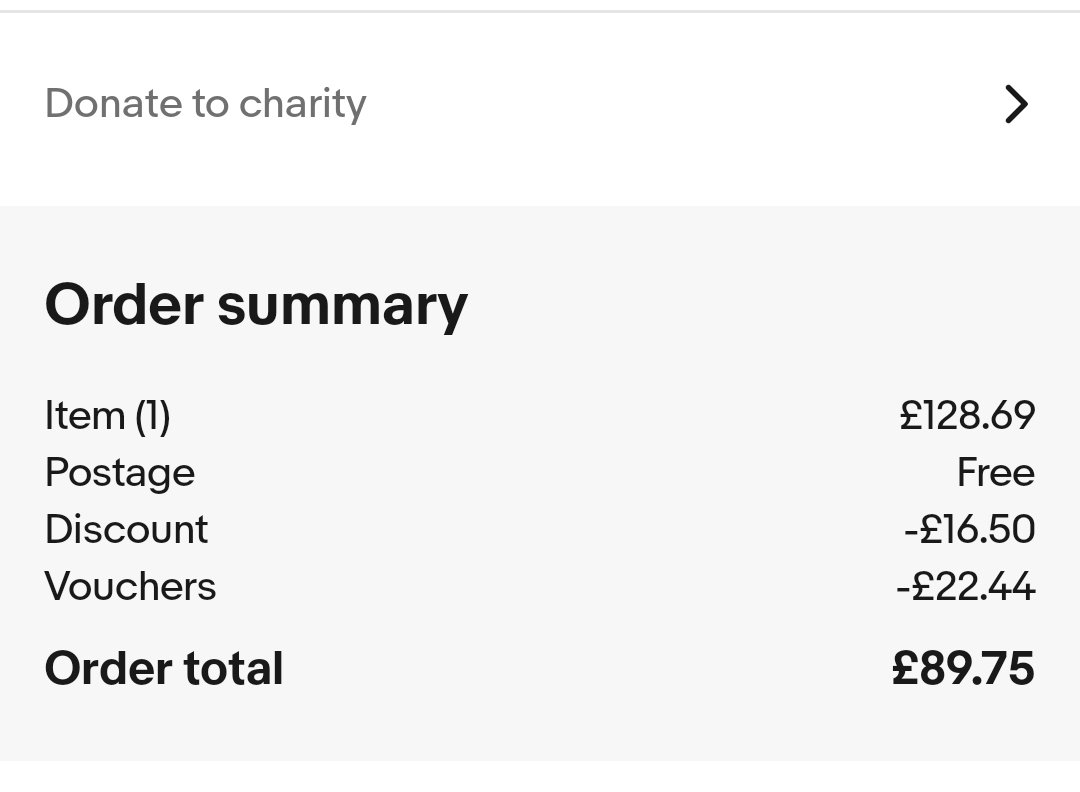Screen dimensions: 1080x792
Task: Click the white area below the order summary
Action: tap(540, 777)
